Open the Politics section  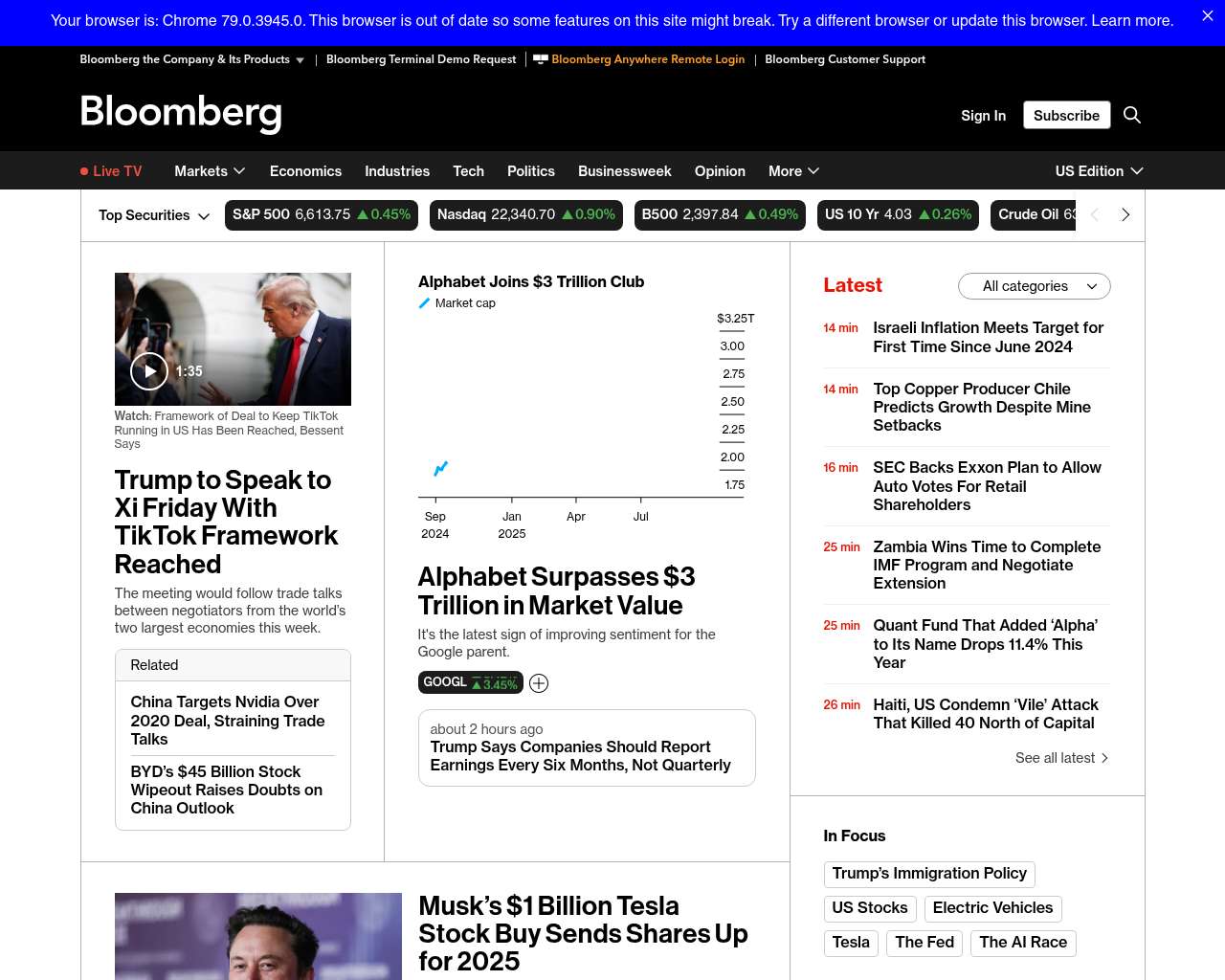tap(531, 171)
